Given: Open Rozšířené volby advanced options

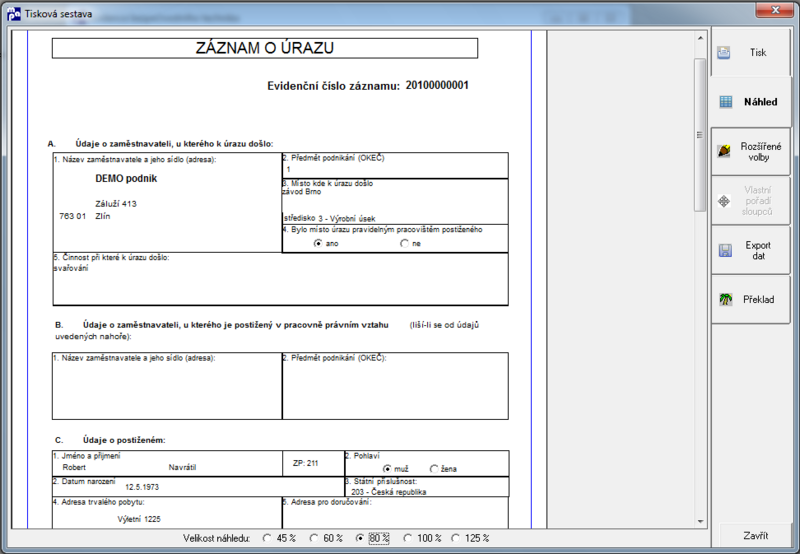Looking at the screenshot, I should pos(751,152).
